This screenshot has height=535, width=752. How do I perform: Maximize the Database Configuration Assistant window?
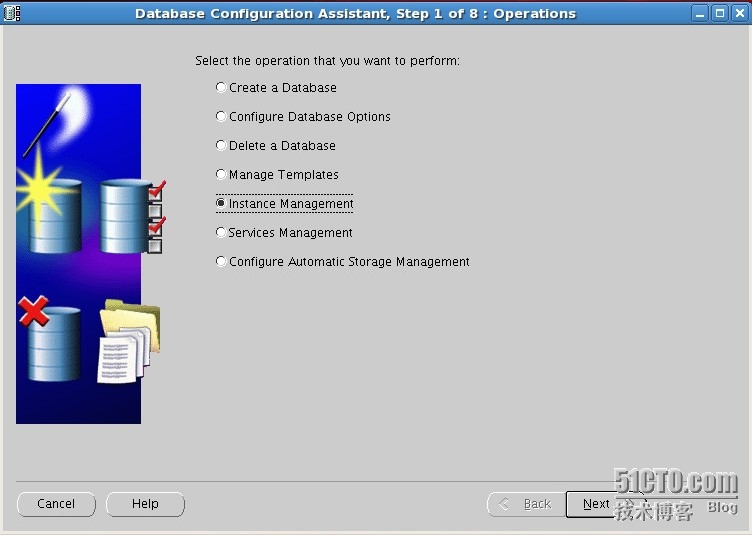(x=720, y=13)
